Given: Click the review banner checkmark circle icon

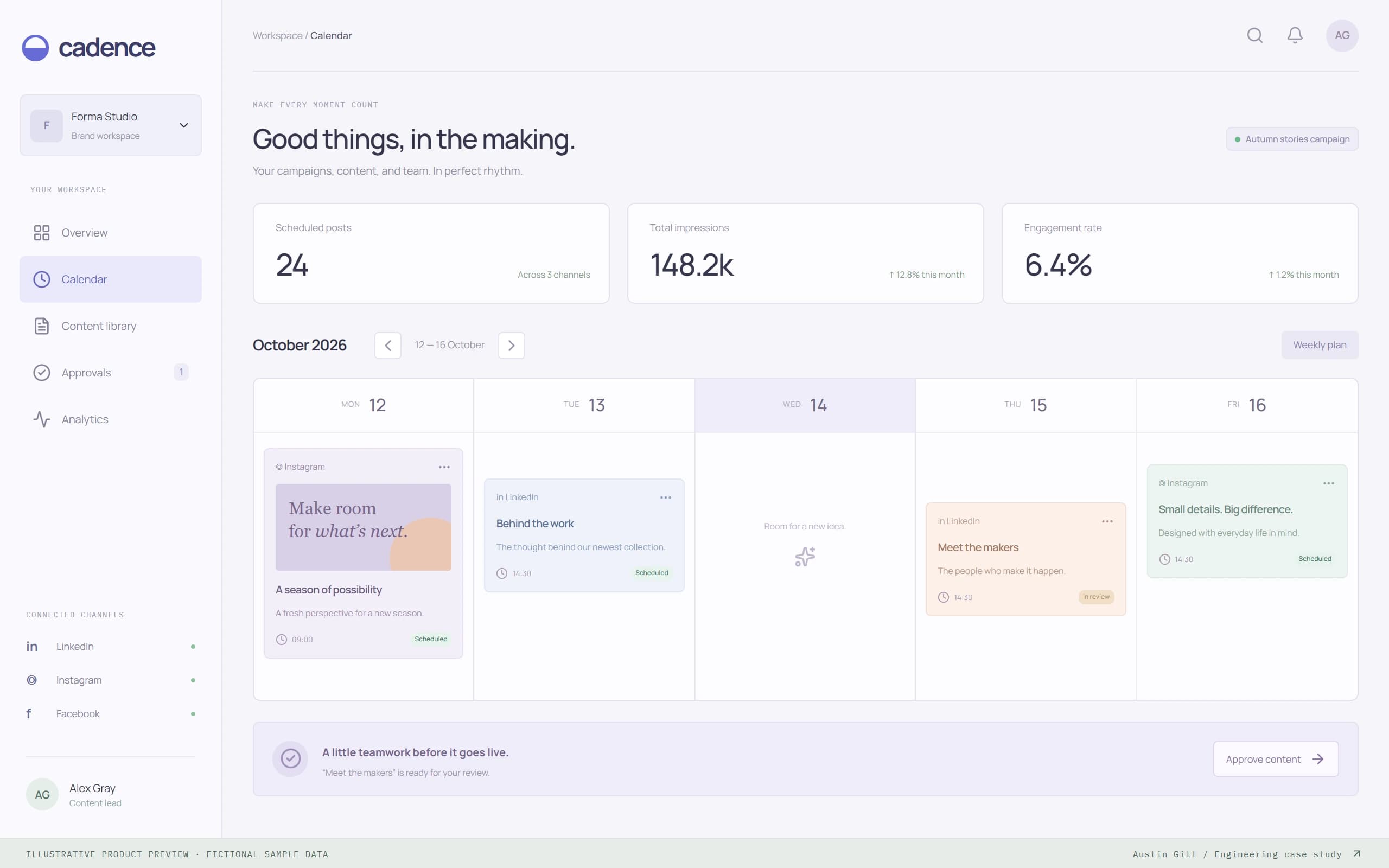Looking at the screenshot, I should [290, 758].
